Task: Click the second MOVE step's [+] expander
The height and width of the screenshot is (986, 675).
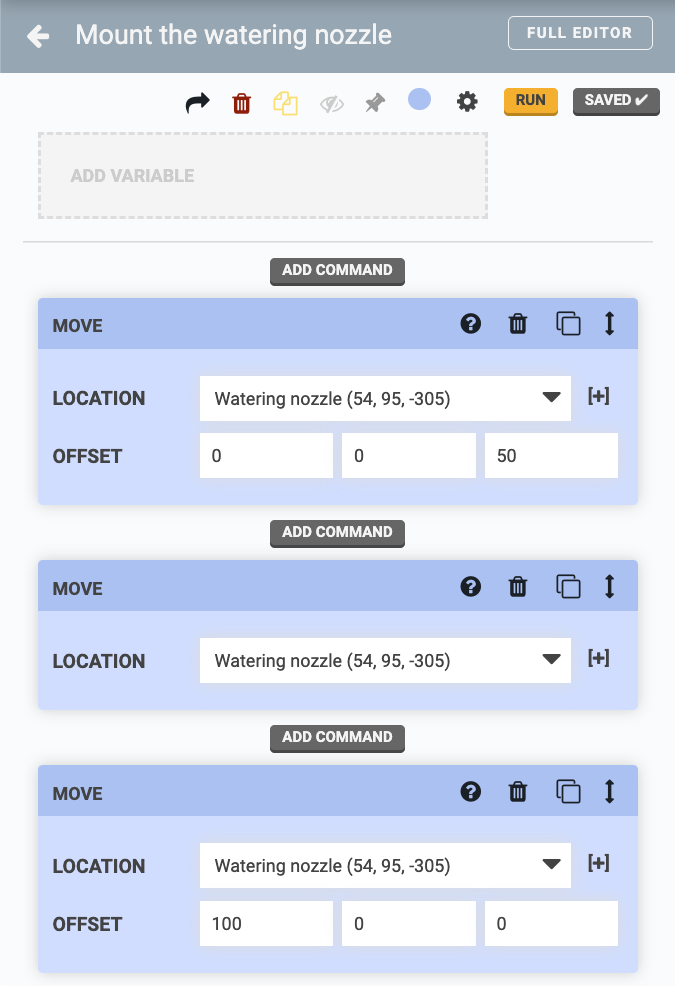Action: pos(598,659)
